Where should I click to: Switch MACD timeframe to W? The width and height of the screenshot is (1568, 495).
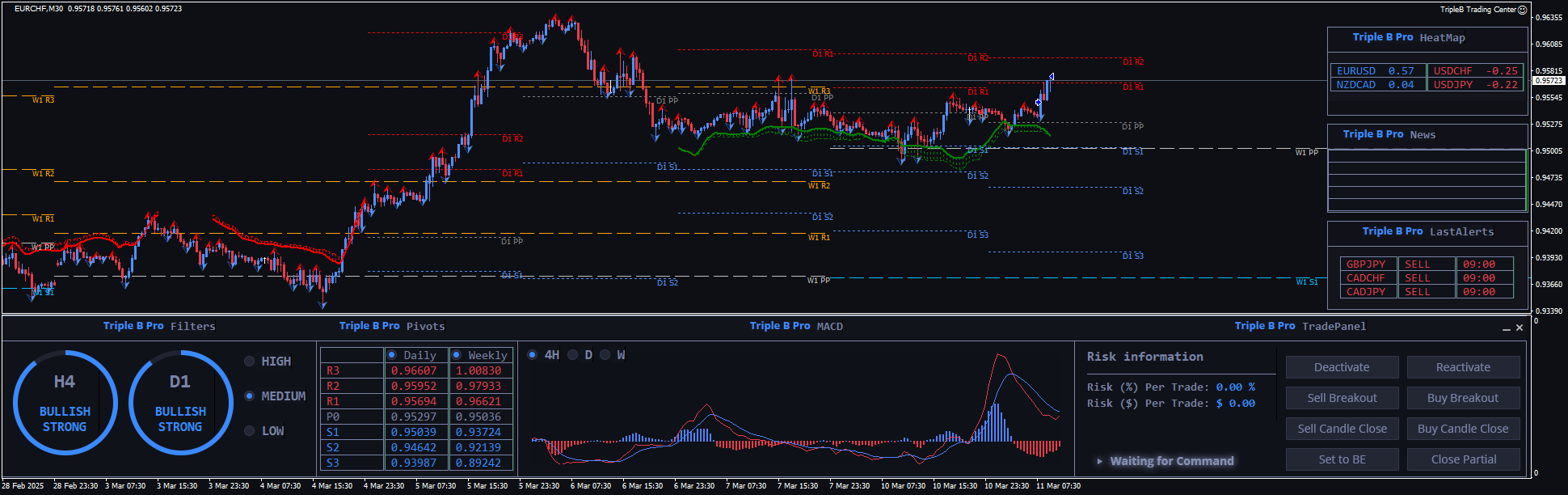(x=605, y=355)
